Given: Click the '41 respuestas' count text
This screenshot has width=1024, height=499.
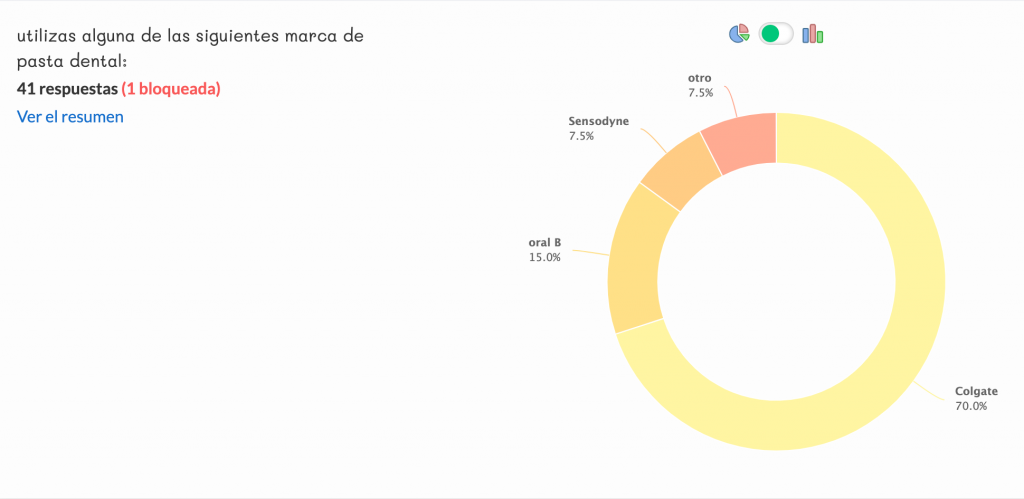Looking at the screenshot, I should coord(67,88).
